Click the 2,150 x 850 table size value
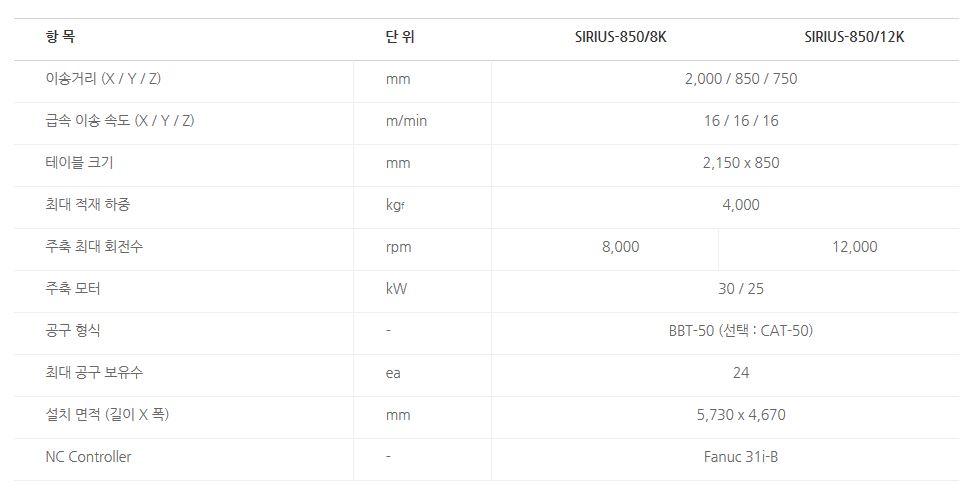This screenshot has height=497, width=972. (x=740, y=163)
